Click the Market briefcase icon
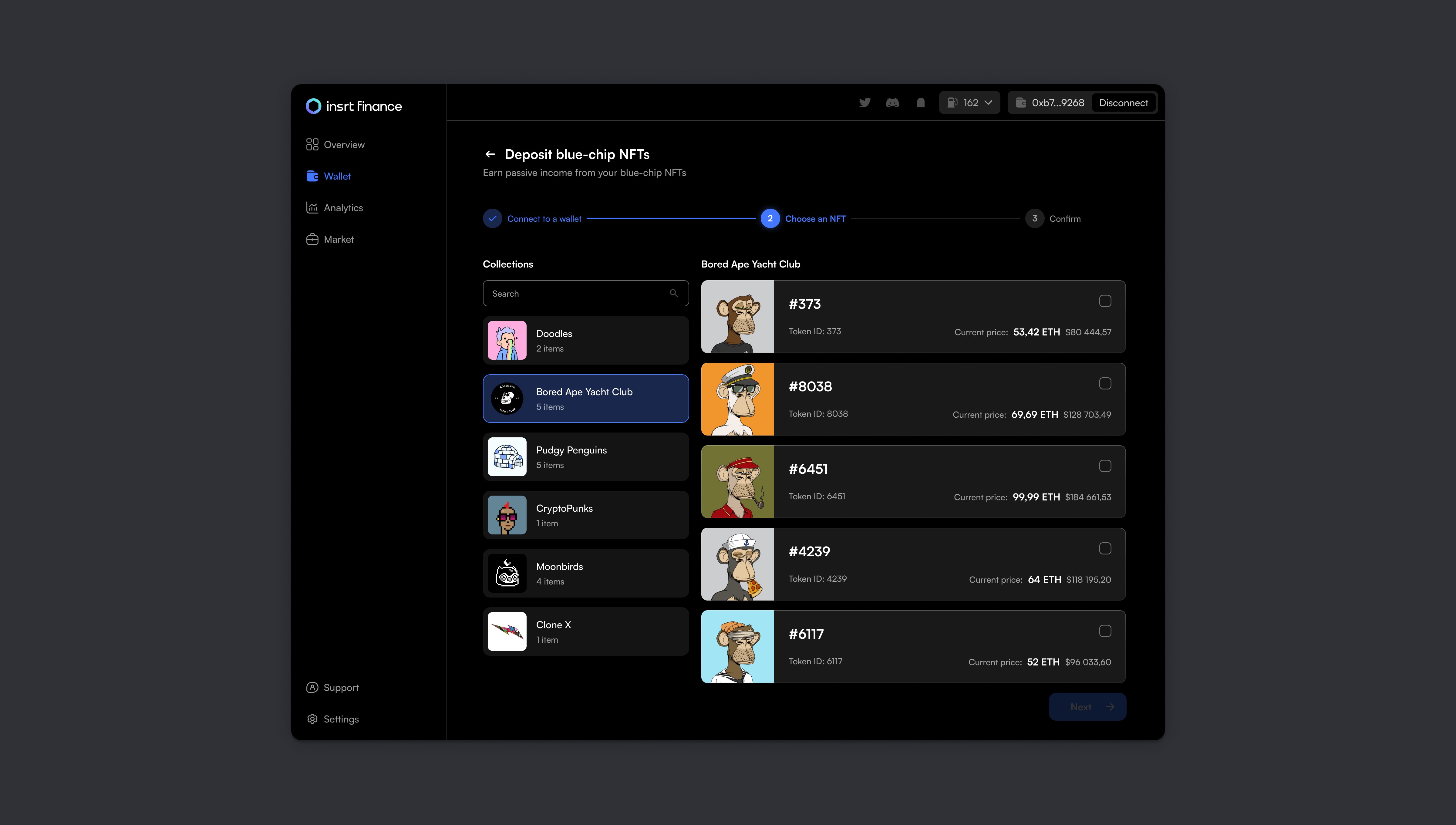1456x825 pixels. pos(312,239)
